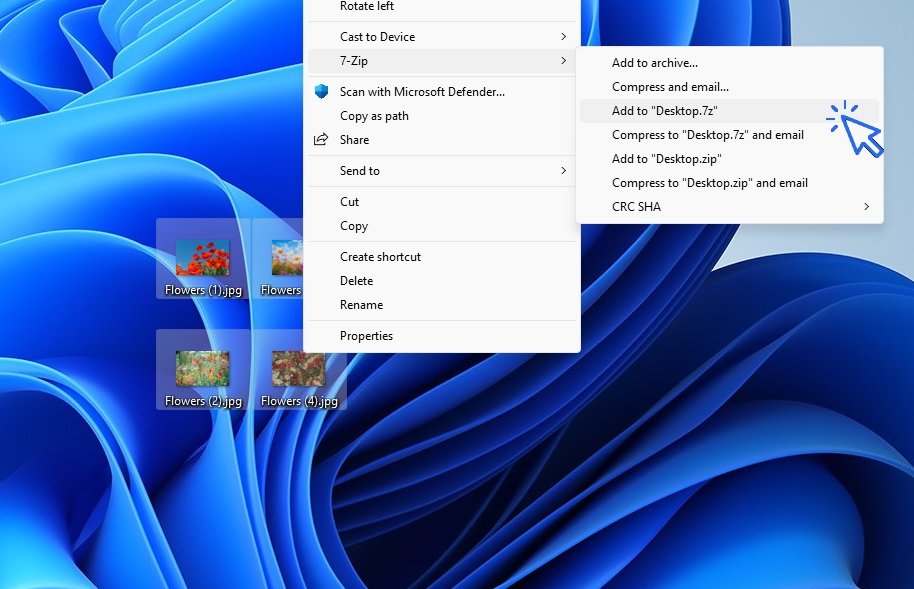Select Compress and email... option

[670, 87]
